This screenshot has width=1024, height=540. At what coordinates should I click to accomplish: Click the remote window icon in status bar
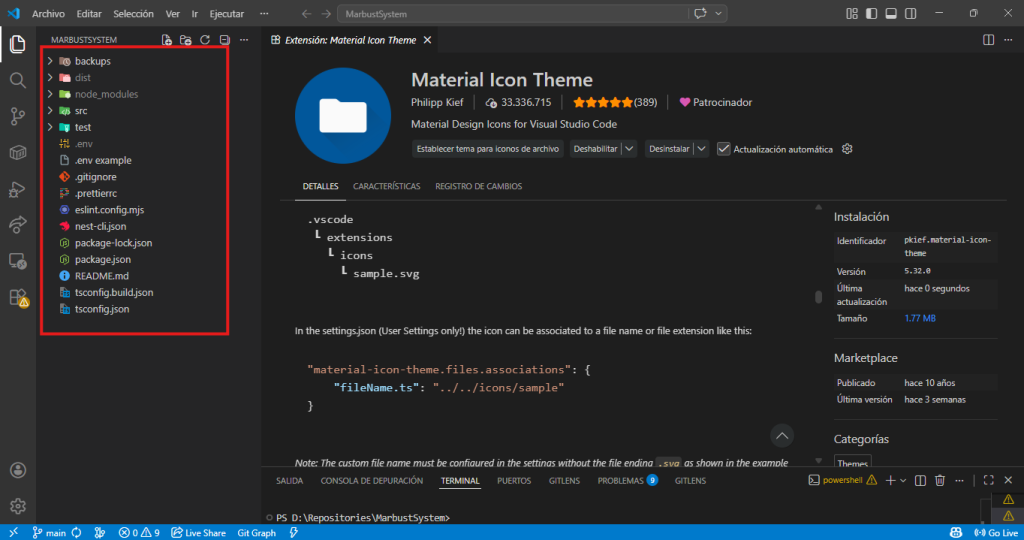pos(14,533)
